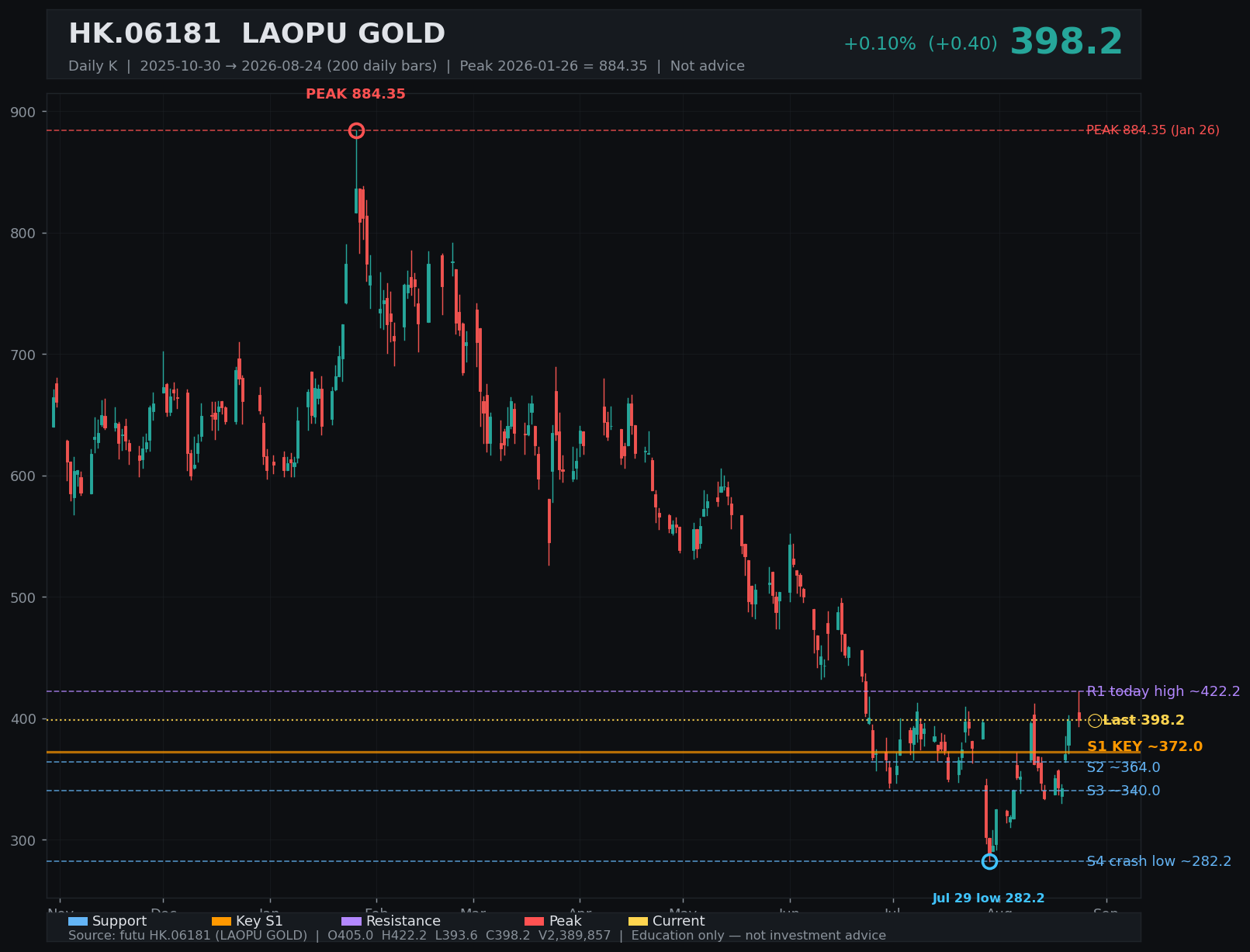The image size is (1250, 952).
Task: Select the PEAK 884.35 (Jan 26) line label
Action: (x=1153, y=130)
